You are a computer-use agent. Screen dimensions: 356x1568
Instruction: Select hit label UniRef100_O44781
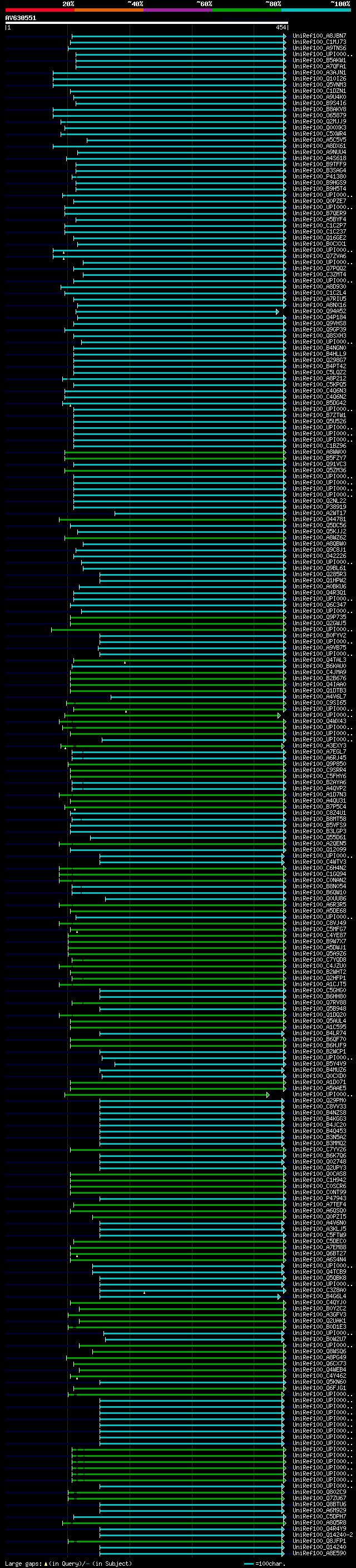[x=319, y=519]
